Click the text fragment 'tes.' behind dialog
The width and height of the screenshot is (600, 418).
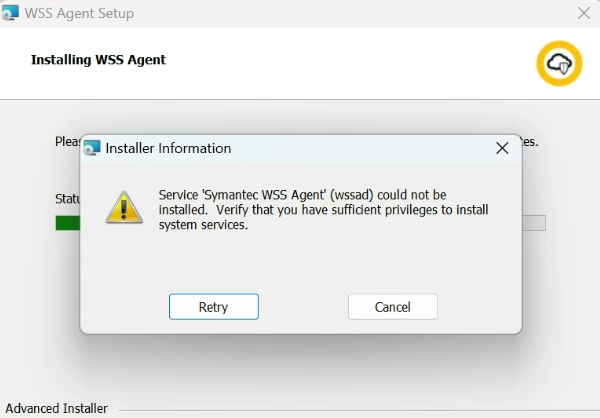[530, 142]
